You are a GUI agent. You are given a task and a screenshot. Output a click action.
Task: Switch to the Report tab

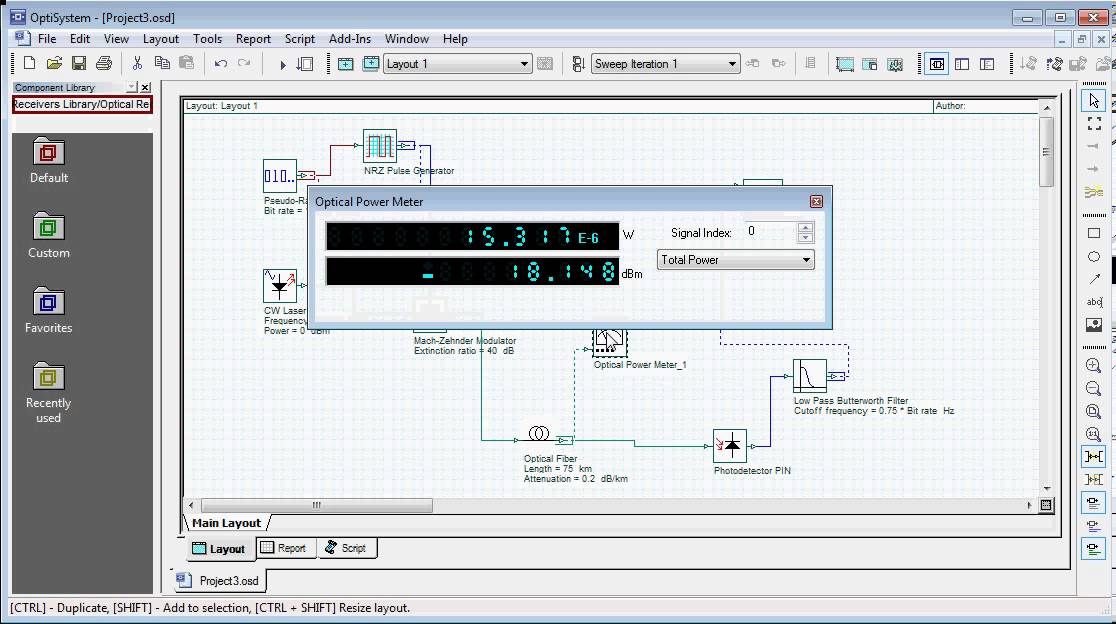285,548
